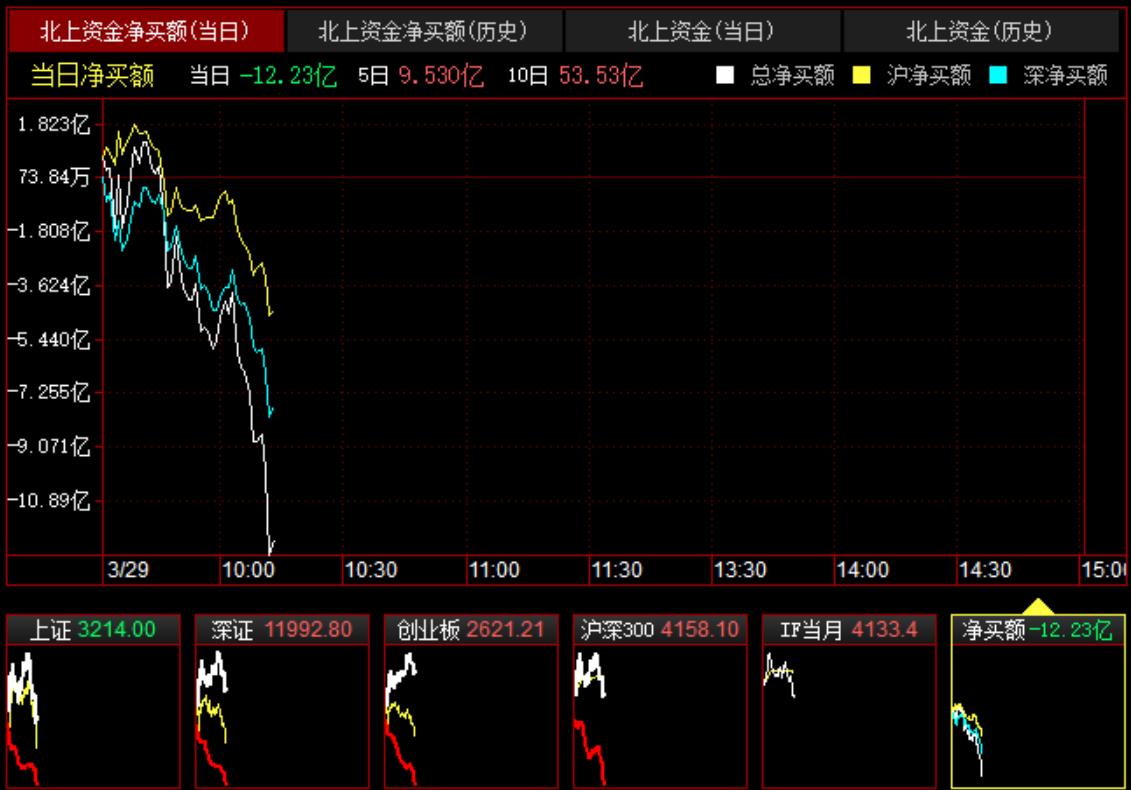This screenshot has width=1131, height=790.
Task: Switch to 北上资金净买额(历史) tab
Action: click(x=424, y=32)
